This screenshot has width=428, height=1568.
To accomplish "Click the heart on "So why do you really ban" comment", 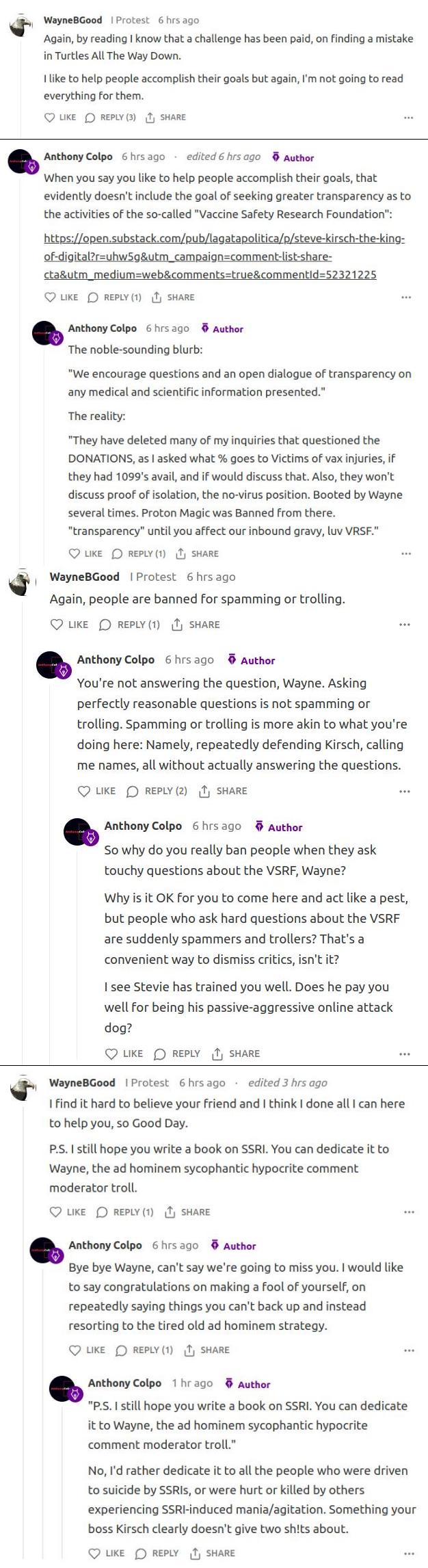I will (111, 1054).
